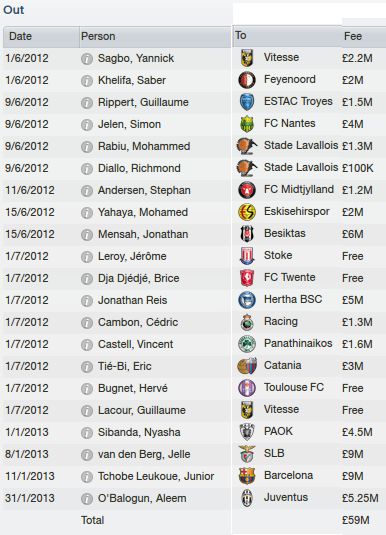The image size is (386, 535).
Task: Open van den Berg, Jelle profile
Action: click(x=144, y=454)
